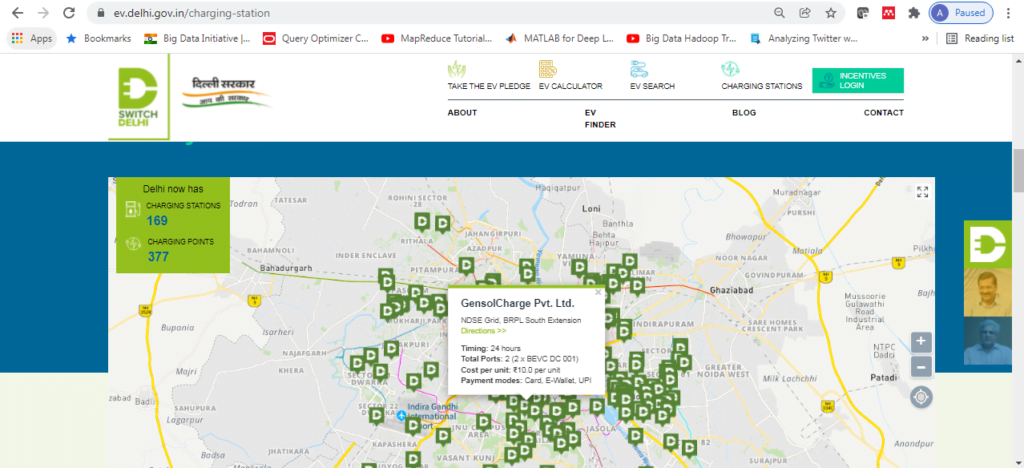
Task: Click the airport icon on the map
Action: coord(401,415)
